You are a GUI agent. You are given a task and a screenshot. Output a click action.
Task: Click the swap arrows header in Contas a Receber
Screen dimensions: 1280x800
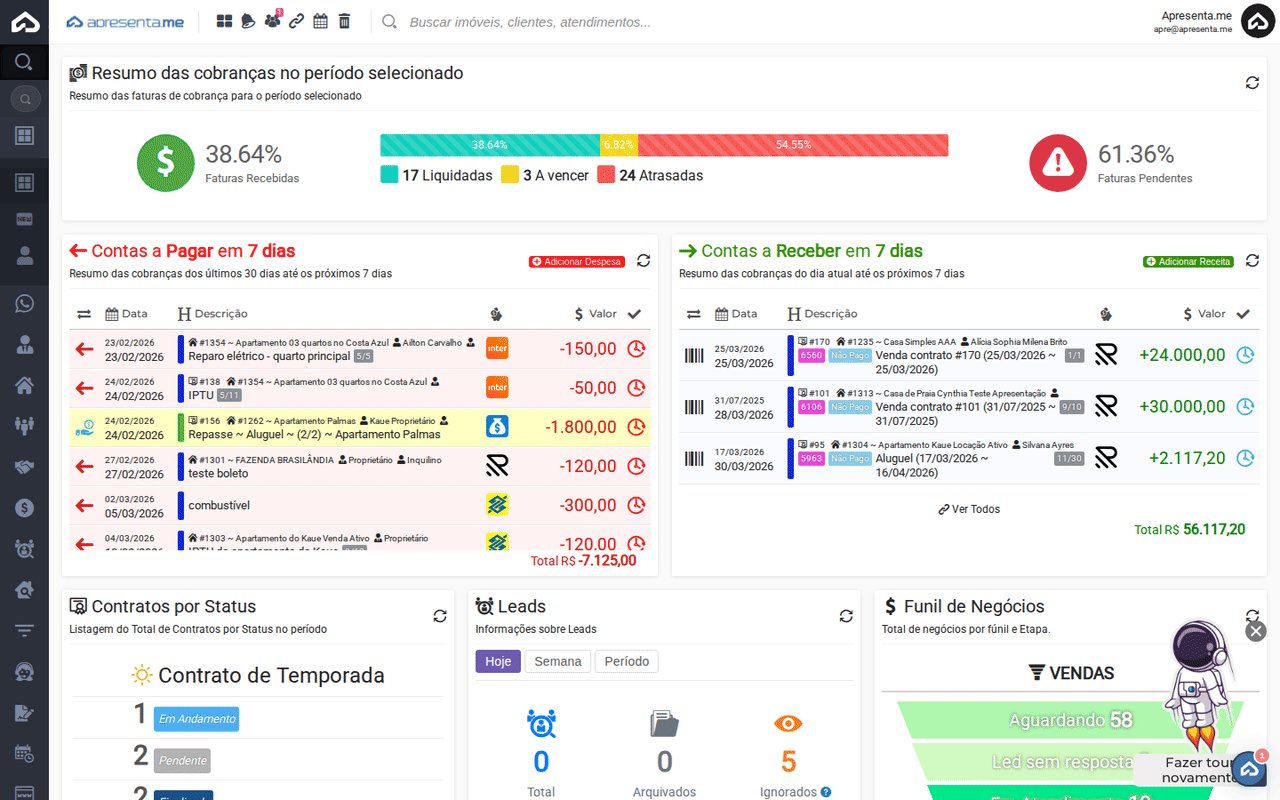click(x=693, y=314)
